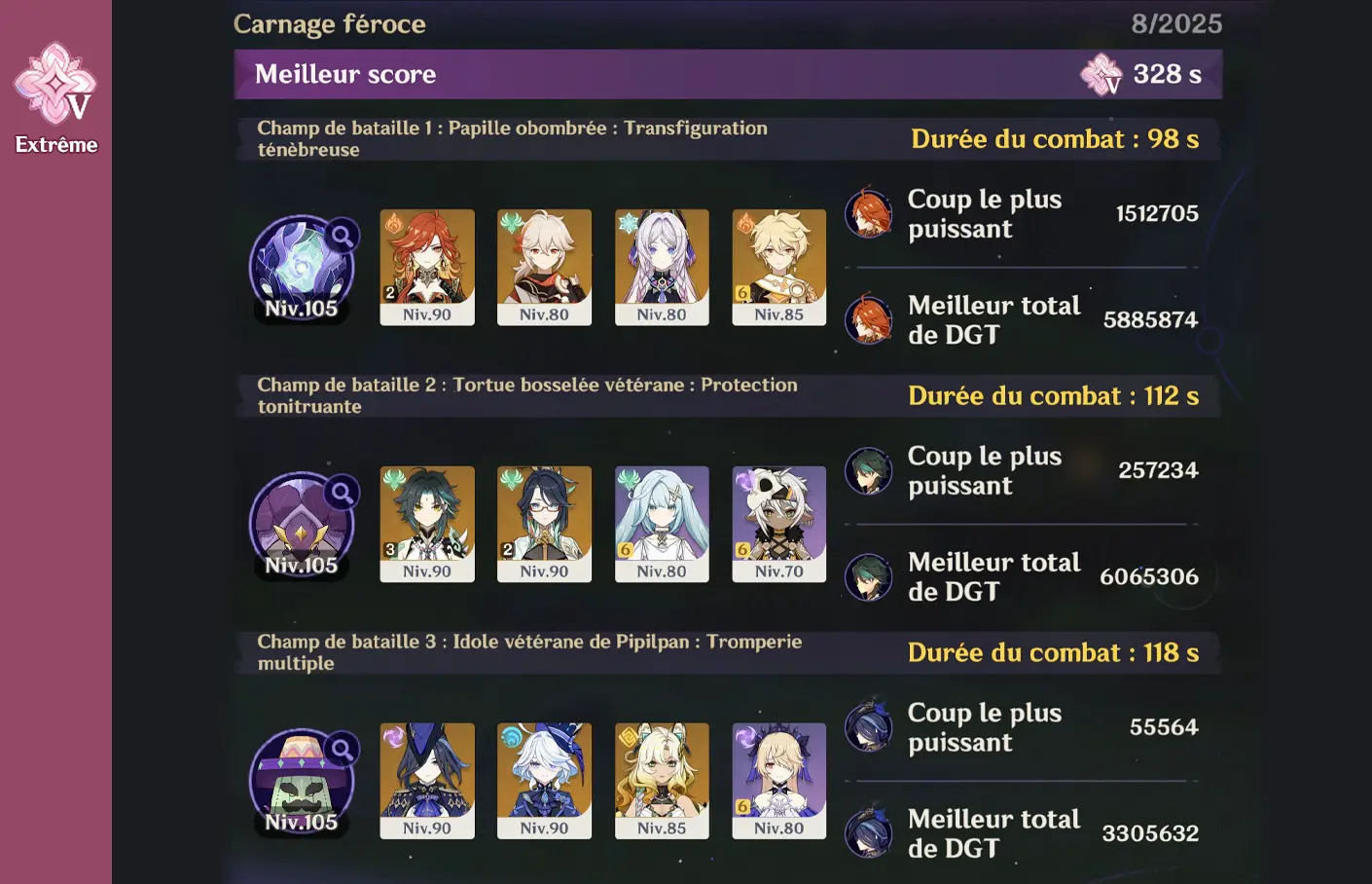Select green-haired Niv.90 character with constellation 3
Viewport: 1372px width, 884px height.
pyautogui.click(x=427, y=524)
